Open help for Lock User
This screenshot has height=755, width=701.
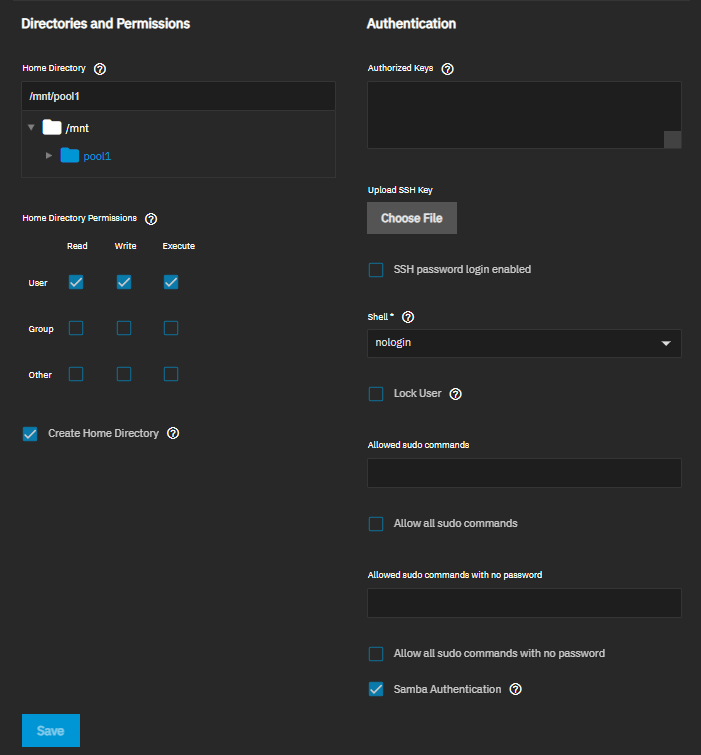(455, 394)
